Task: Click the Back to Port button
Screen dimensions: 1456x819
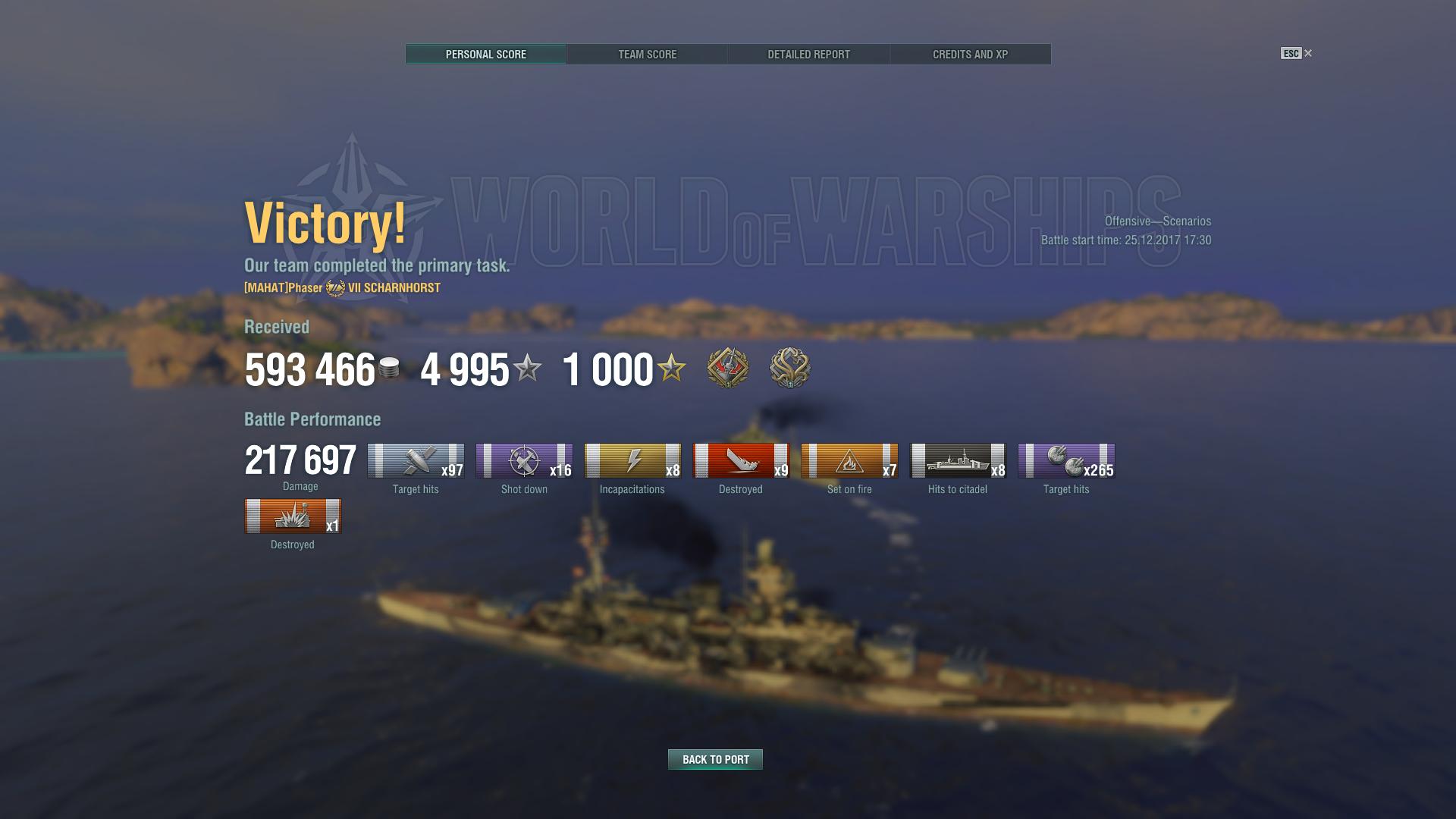Action: [715, 759]
